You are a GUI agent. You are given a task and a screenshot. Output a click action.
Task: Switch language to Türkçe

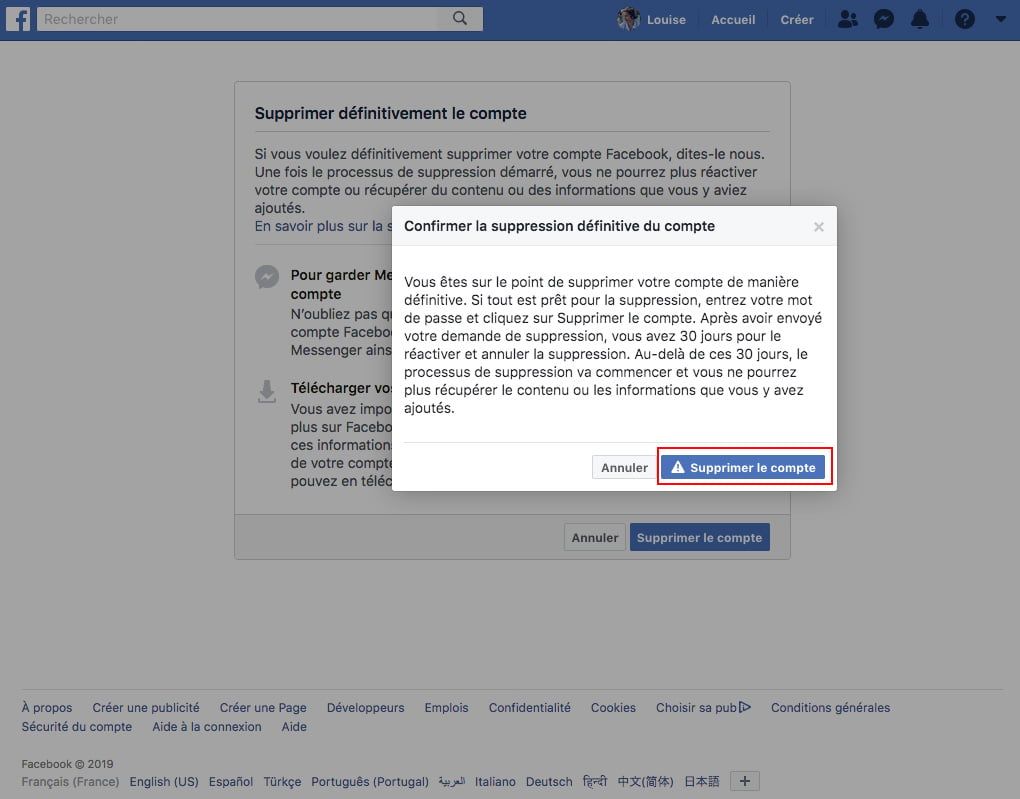click(x=282, y=781)
